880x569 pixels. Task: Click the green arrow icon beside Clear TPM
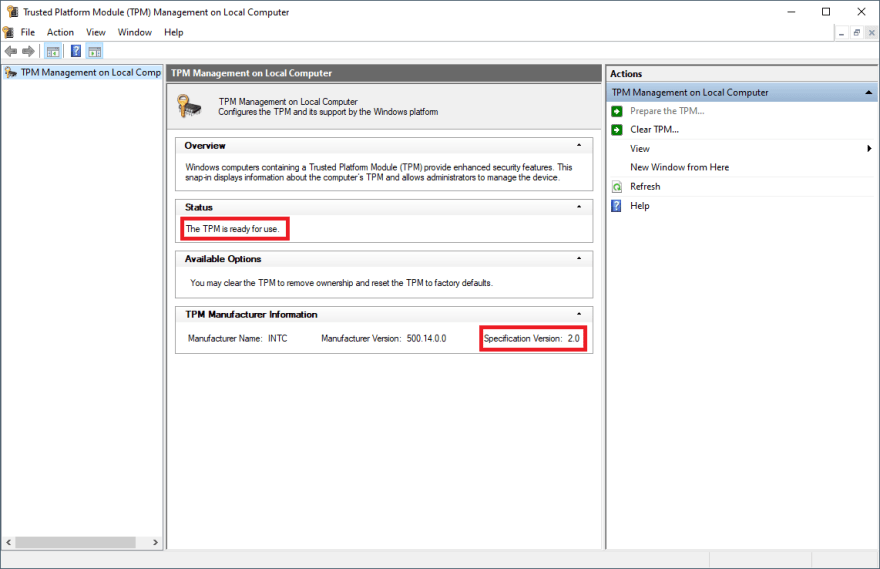click(617, 130)
